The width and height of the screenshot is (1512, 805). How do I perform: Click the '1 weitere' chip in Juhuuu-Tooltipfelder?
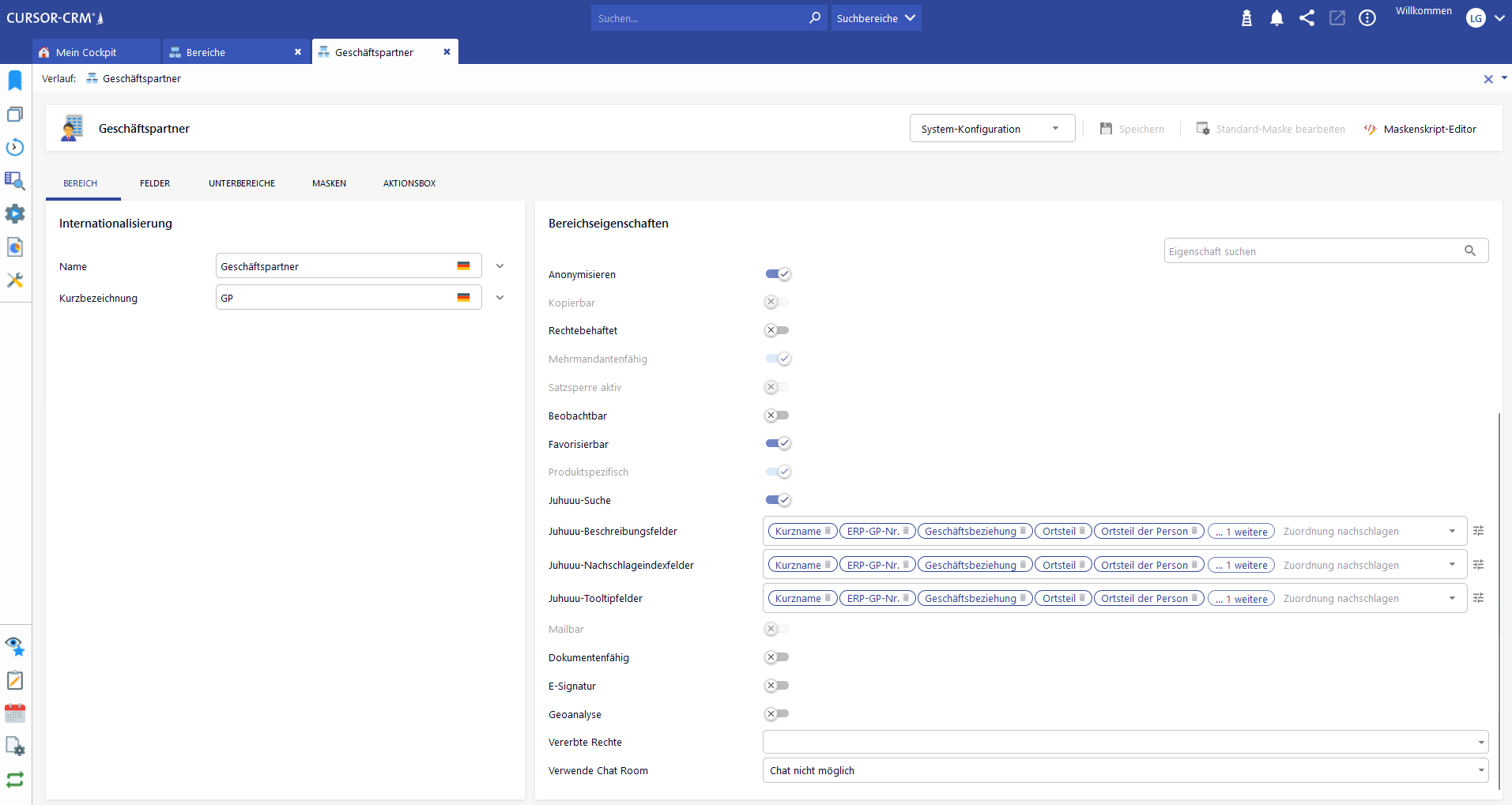[x=1241, y=599]
